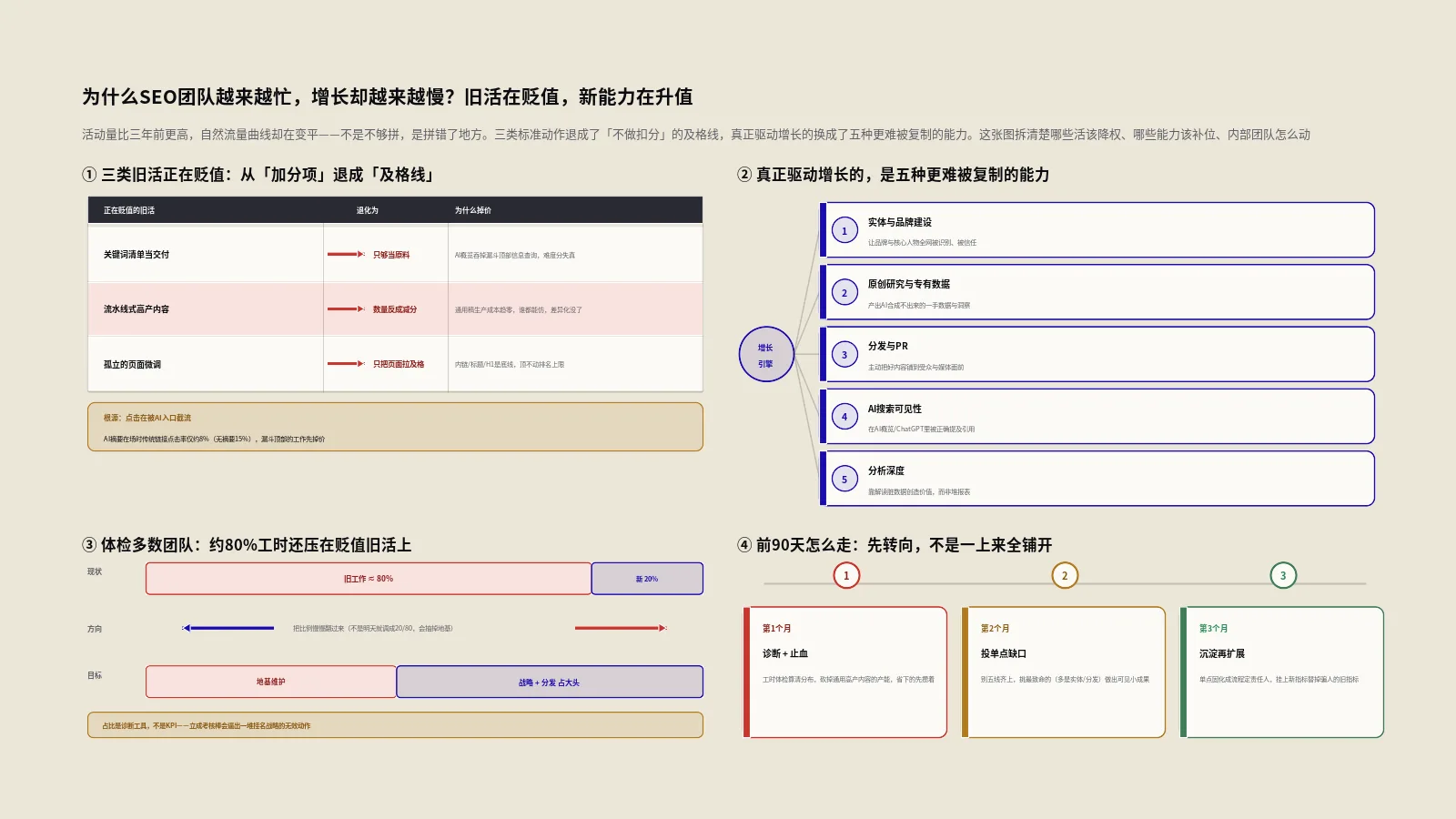
Task: Click description mentioning ChatGPT citation
Action: pos(921,430)
